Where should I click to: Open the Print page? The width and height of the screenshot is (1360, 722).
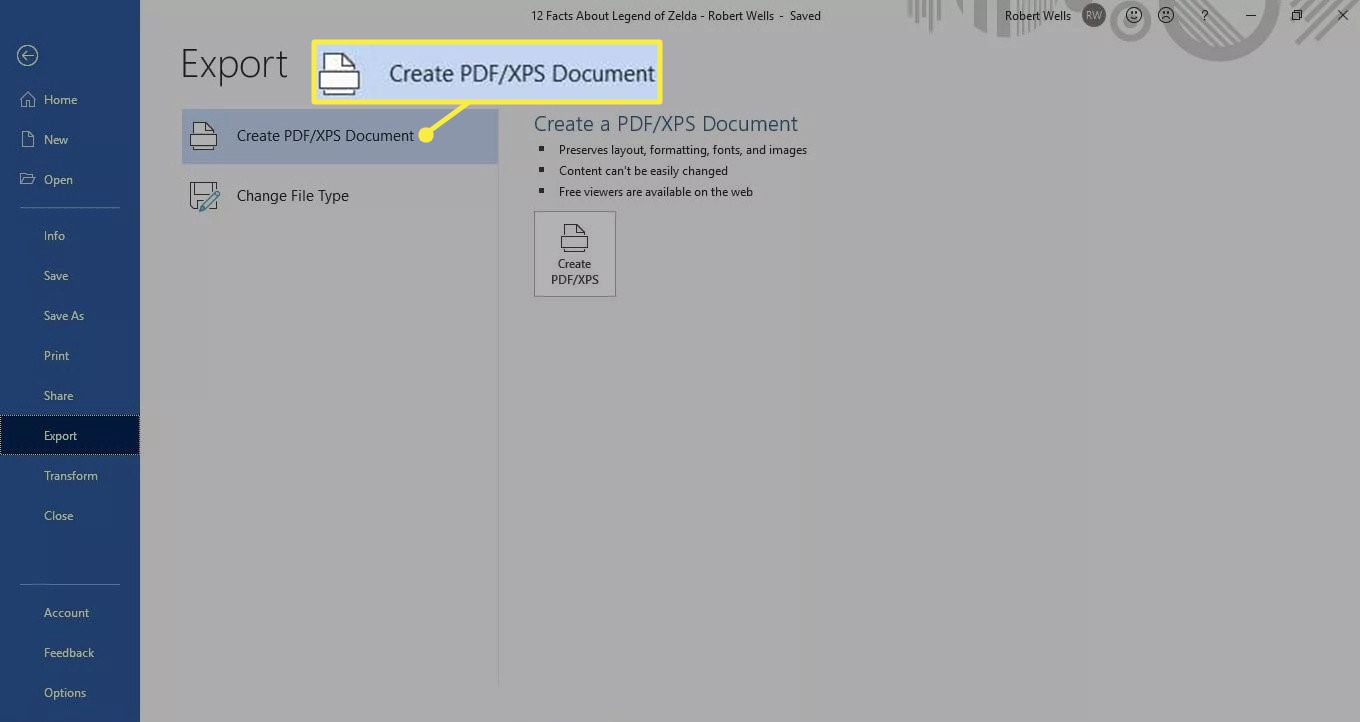(x=70, y=356)
